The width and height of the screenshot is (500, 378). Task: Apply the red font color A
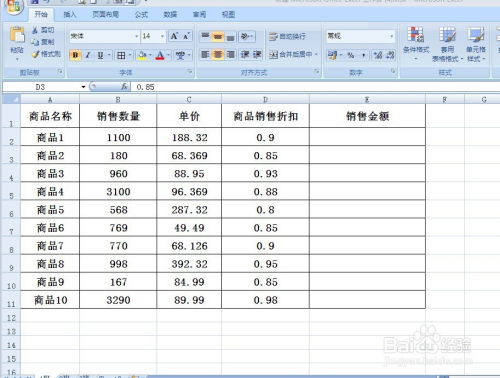pyautogui.click(x=160, y=55)
